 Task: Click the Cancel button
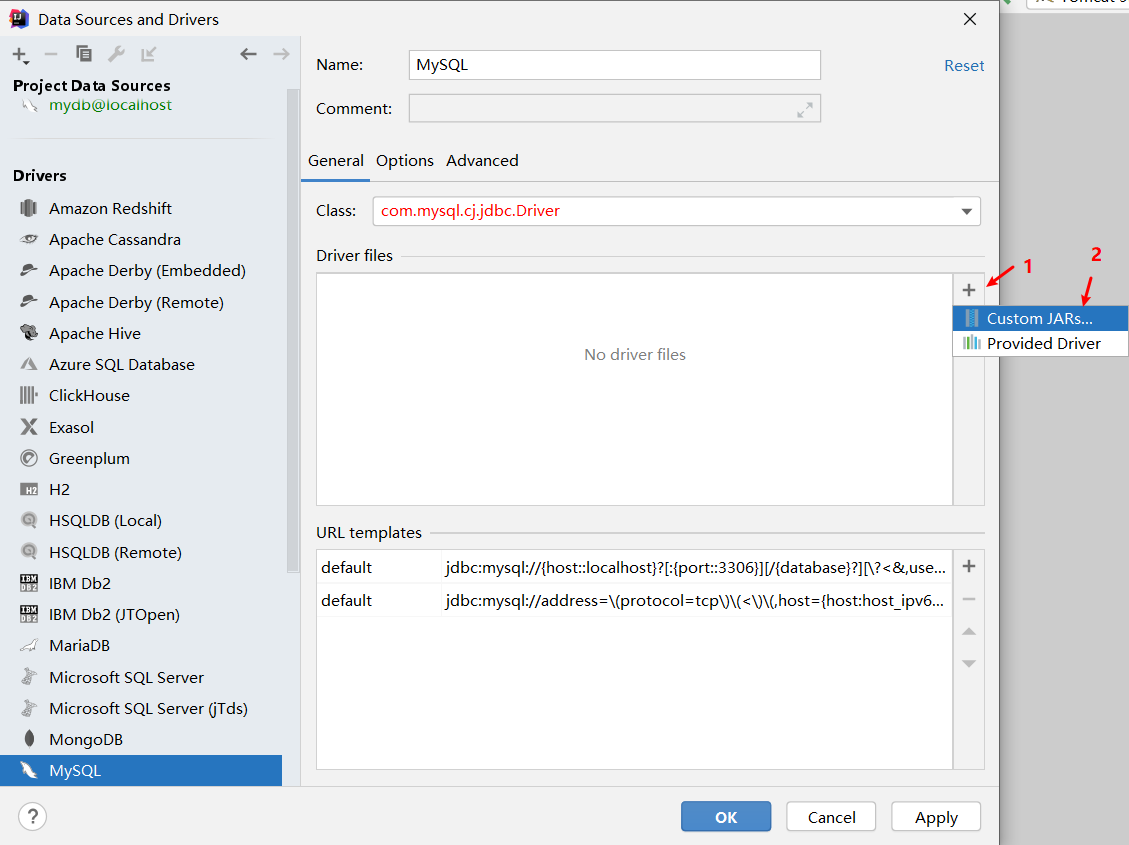click(x=831, y=817)
